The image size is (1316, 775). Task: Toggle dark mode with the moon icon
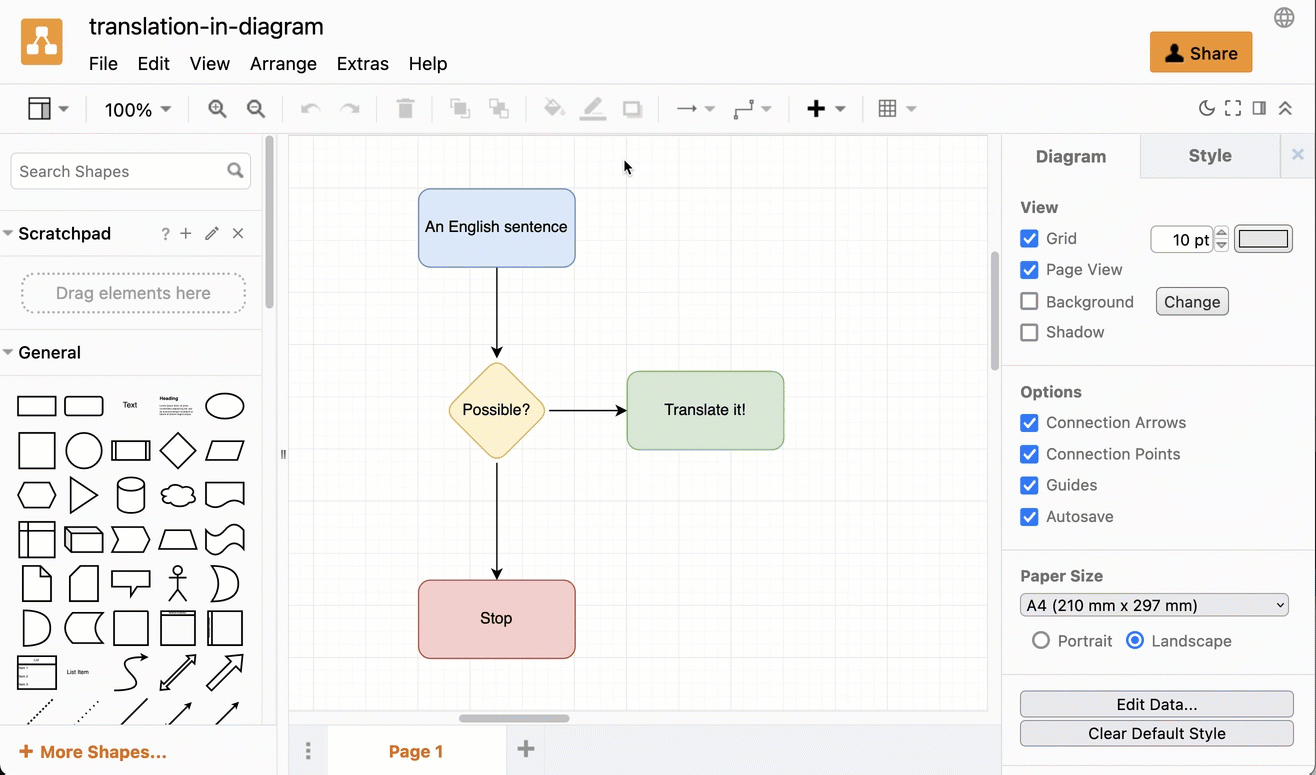[1206, 108]
